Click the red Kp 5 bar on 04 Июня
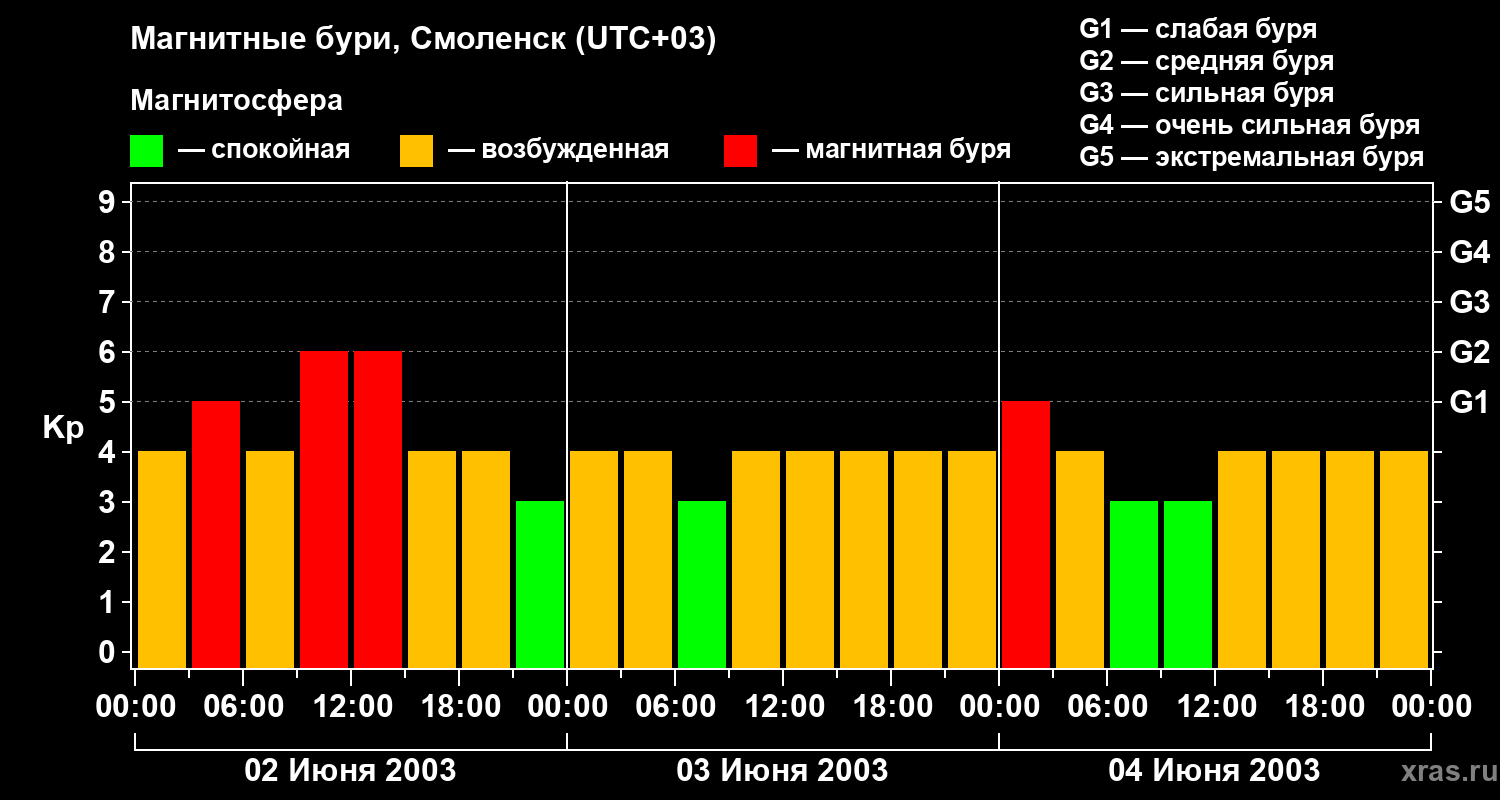The image size is (1500, 800). click(x=1026, y=535)
